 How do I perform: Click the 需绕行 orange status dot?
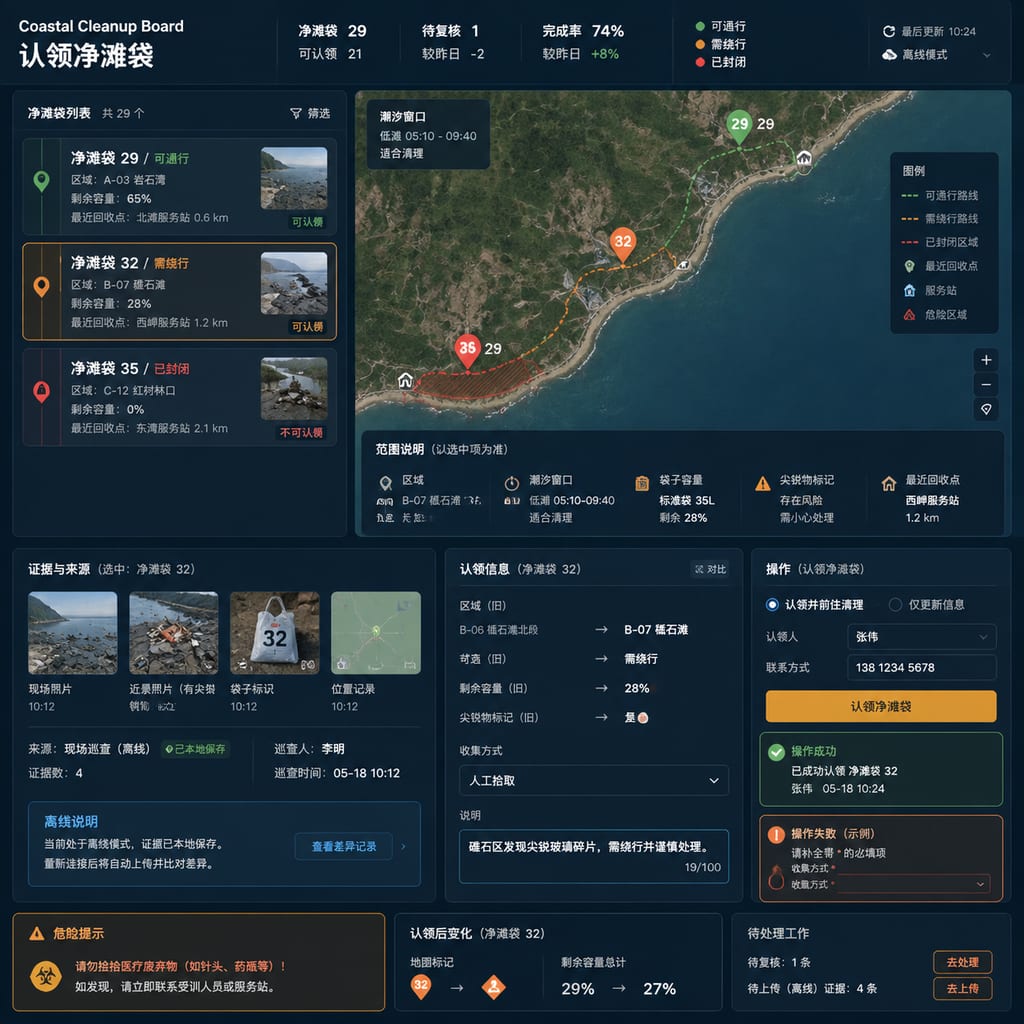700,44
